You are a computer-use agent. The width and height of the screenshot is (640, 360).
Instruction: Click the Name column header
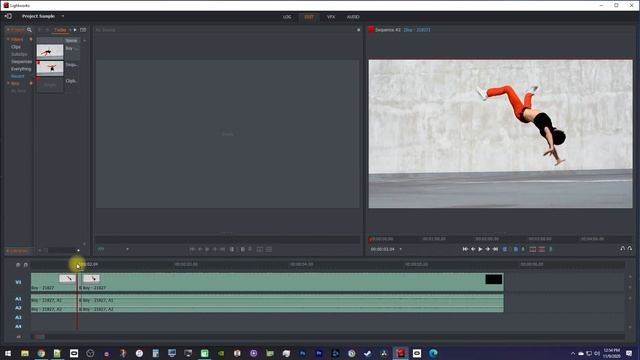point(71,40)
